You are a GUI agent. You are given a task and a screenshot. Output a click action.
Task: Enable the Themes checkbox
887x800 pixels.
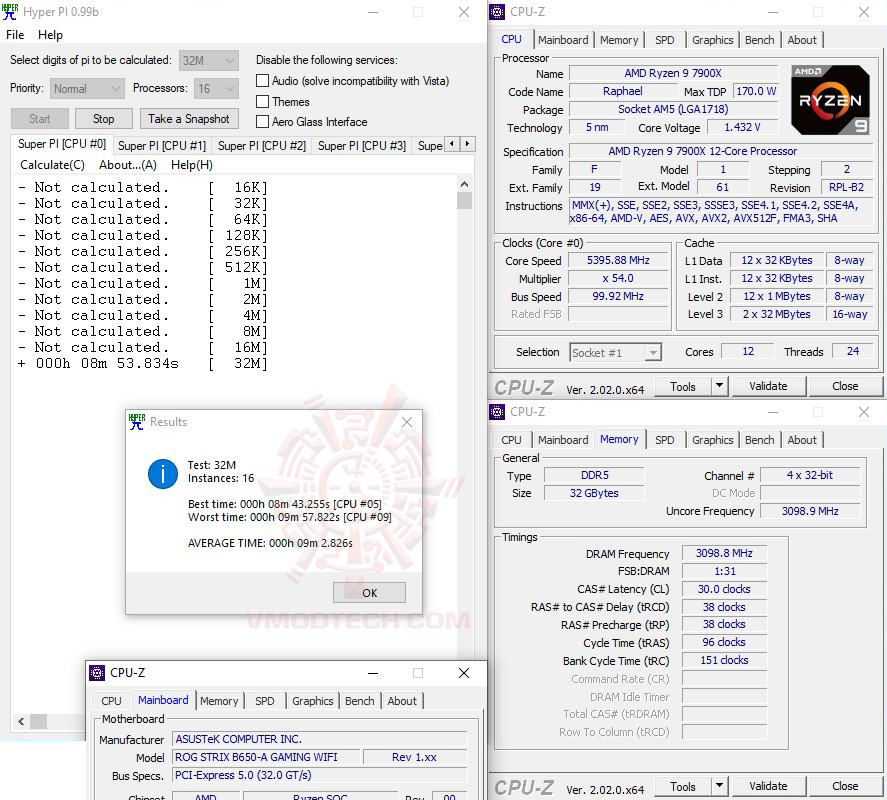(264, 101)
